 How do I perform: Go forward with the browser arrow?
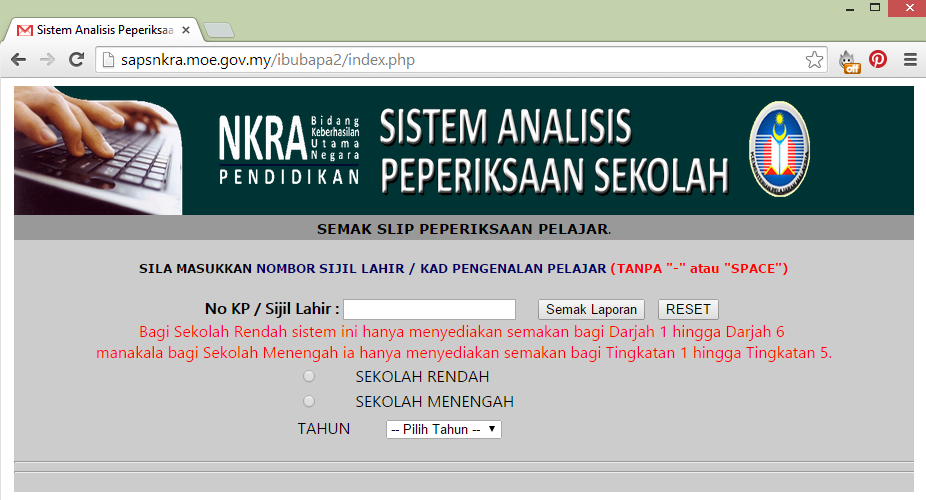pyautogui.click(x=47, y=60)
